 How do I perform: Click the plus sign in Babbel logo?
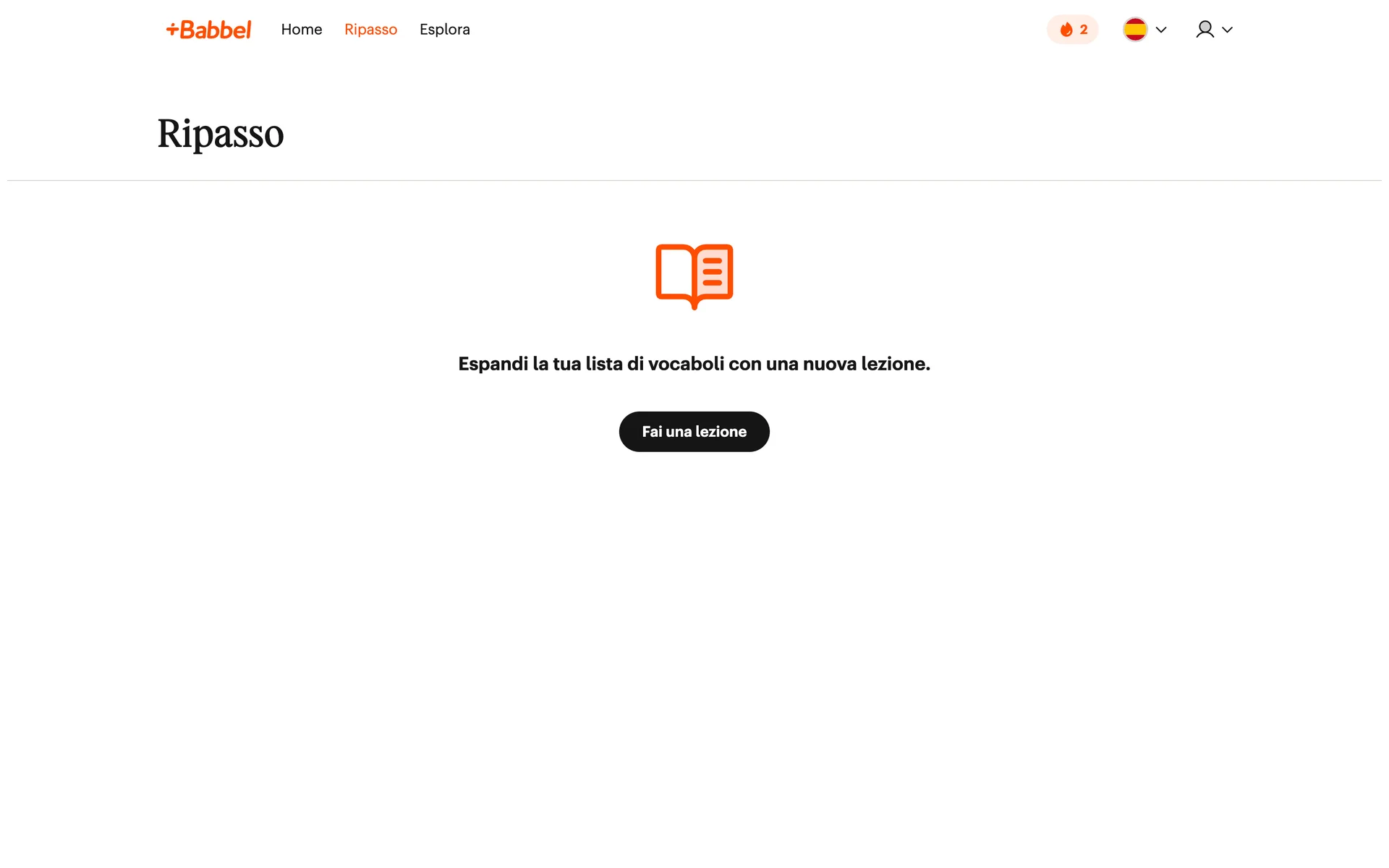point(172,30)
